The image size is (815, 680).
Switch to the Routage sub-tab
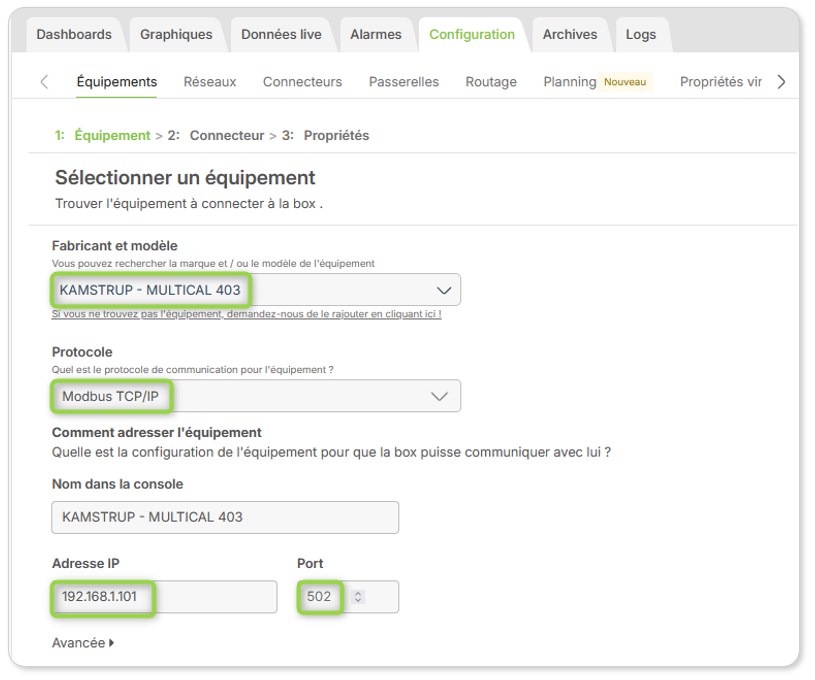(x=491, y=82)
